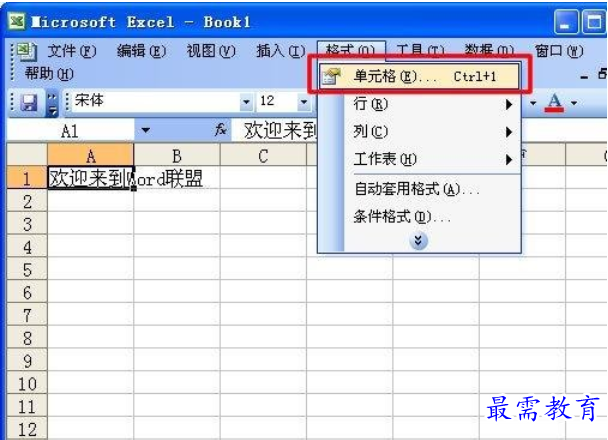This screenshot has height=440, width=608.
Task: Select row 1 header
Action: (27, 178)
